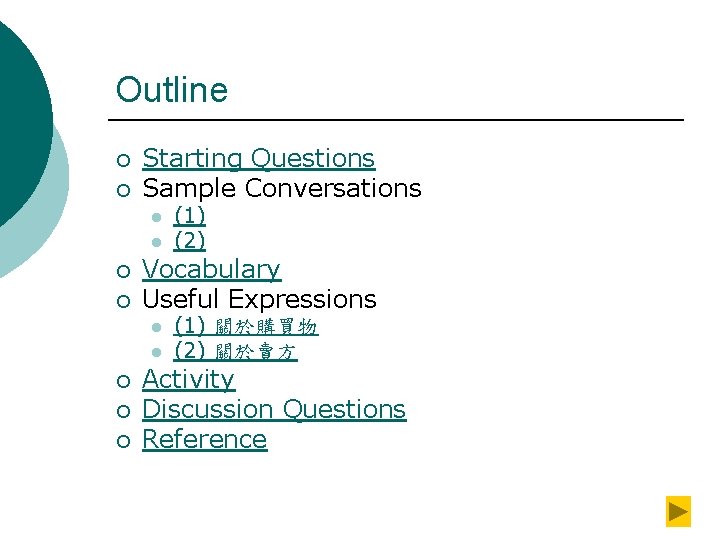
Task: Click the circle bullet beside Vocabulary
Action: (x=121, y=272)
